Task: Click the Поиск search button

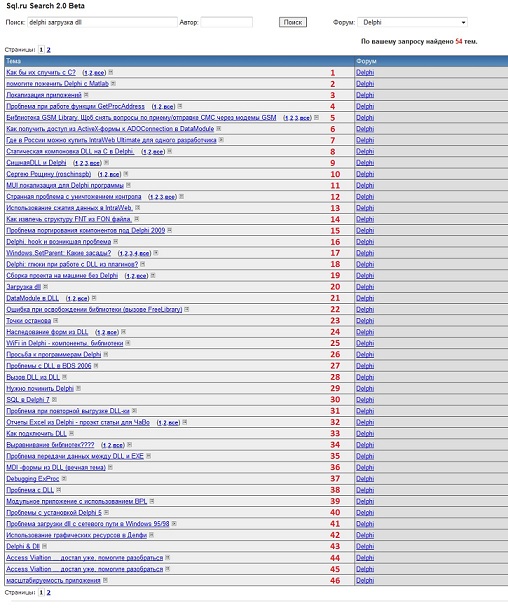Action: [x=293, y=23]
